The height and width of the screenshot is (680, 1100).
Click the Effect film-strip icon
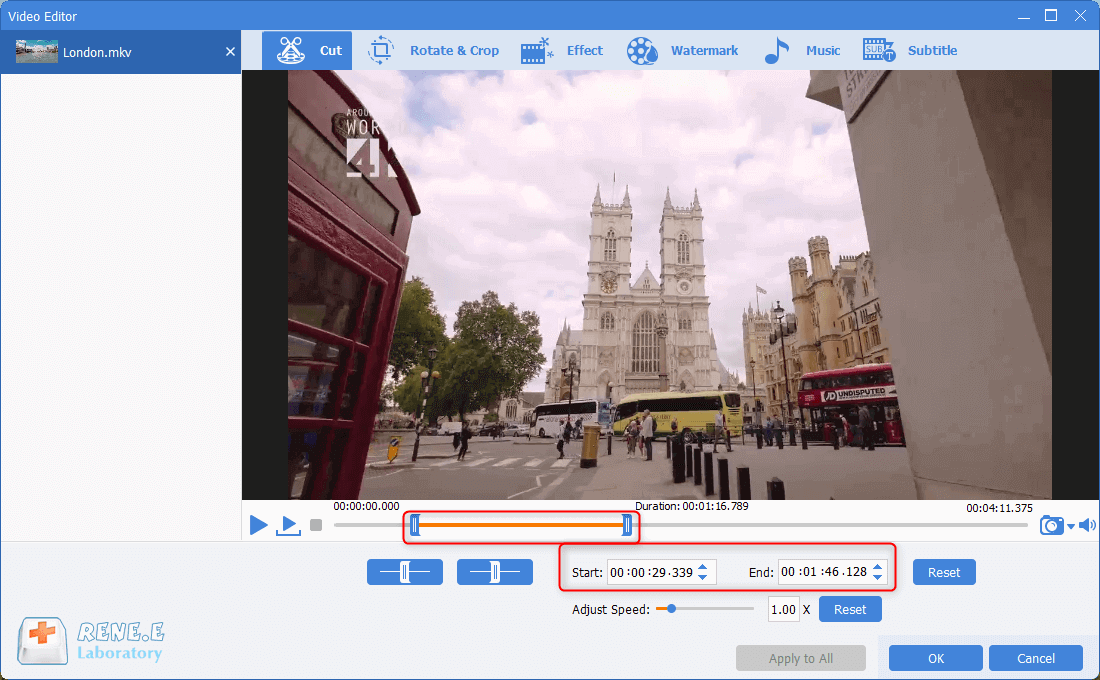click(x=537, y=51)
